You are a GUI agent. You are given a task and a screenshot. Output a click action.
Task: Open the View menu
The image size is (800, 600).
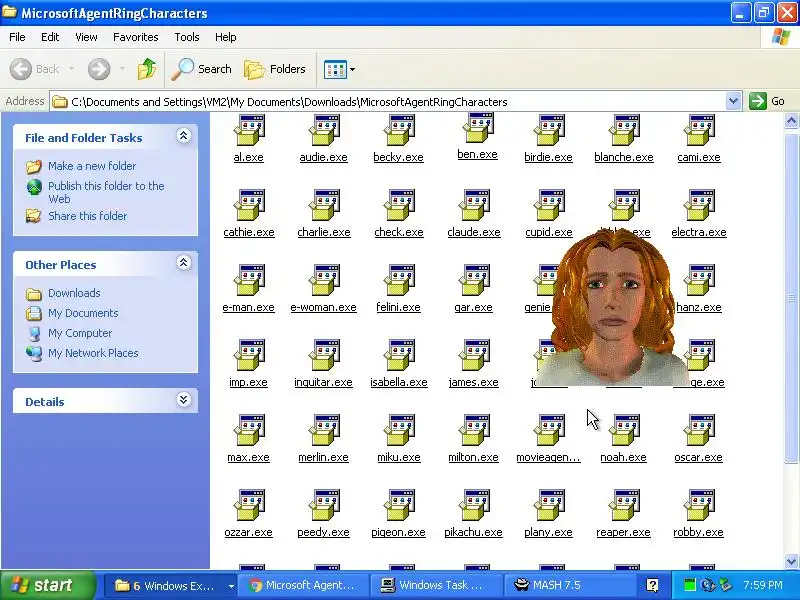tap(86, 37)
